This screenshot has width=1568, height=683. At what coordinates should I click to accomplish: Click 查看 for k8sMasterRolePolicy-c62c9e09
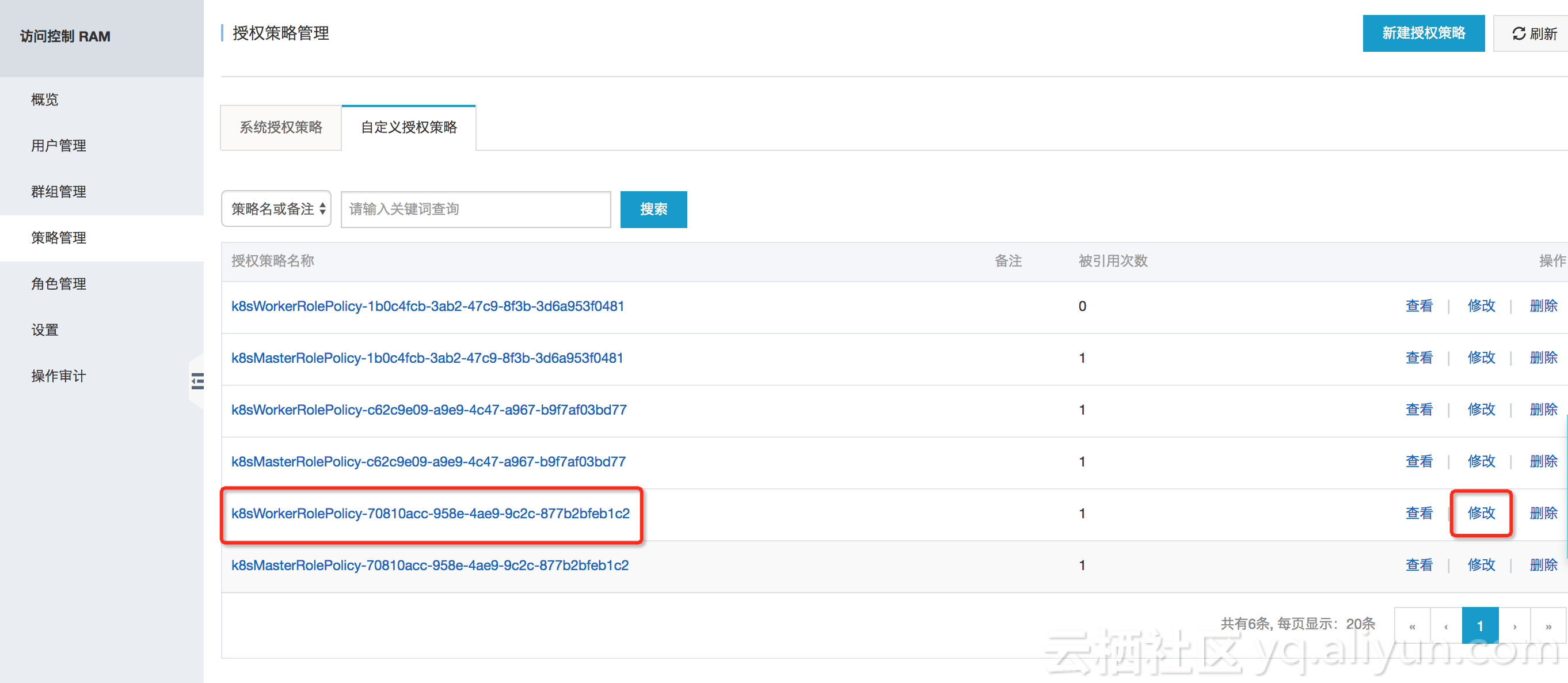(x=1419, y=461)
